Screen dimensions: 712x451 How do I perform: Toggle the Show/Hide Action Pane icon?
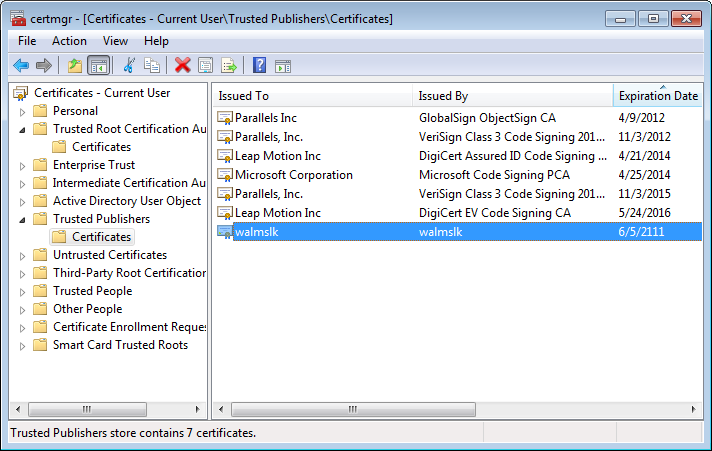[283, 66]
